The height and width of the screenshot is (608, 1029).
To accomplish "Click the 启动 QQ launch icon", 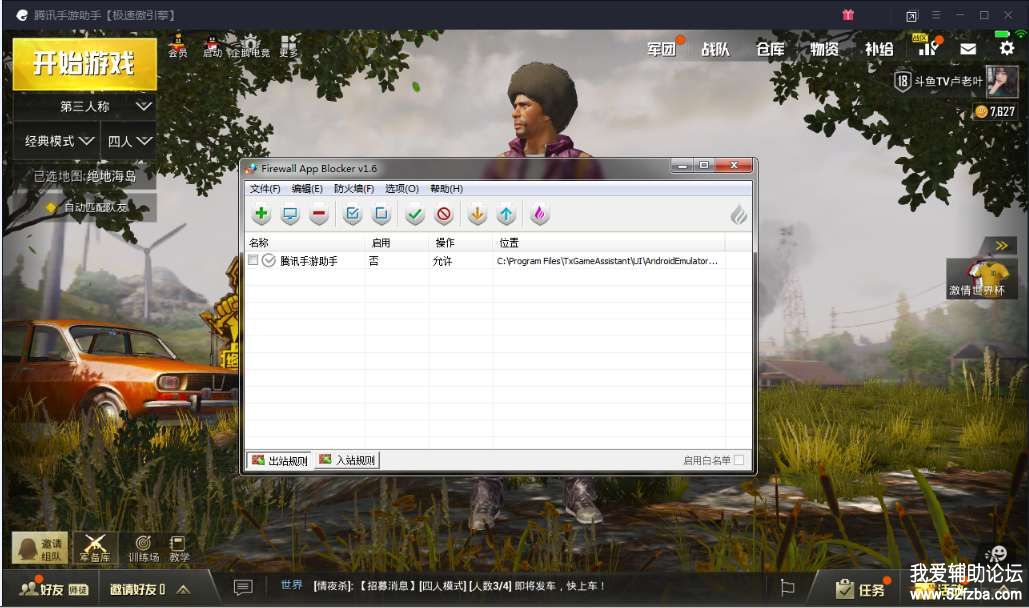I will [212, 46].
